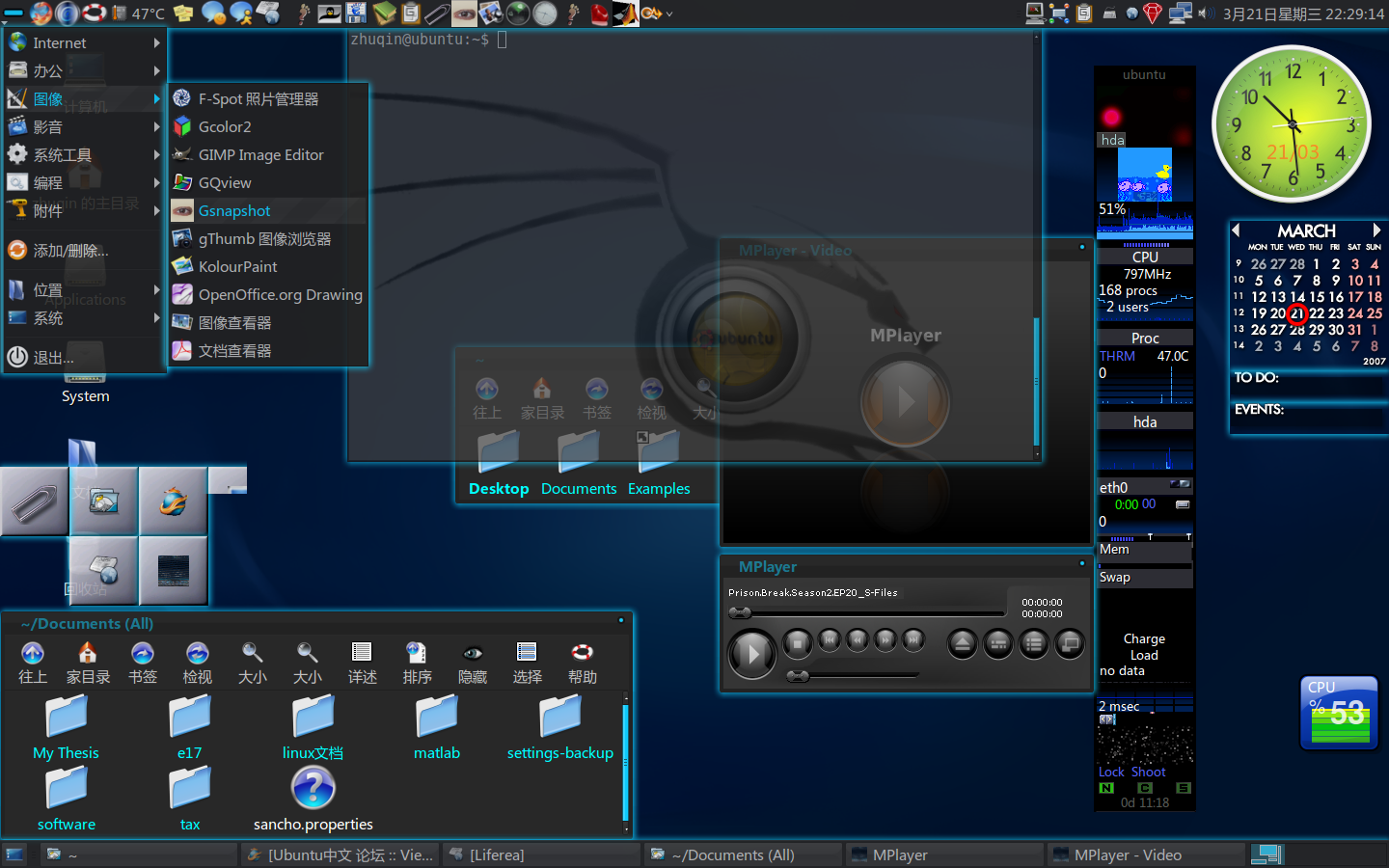Go to previous month on calendar

(1236, 231)
